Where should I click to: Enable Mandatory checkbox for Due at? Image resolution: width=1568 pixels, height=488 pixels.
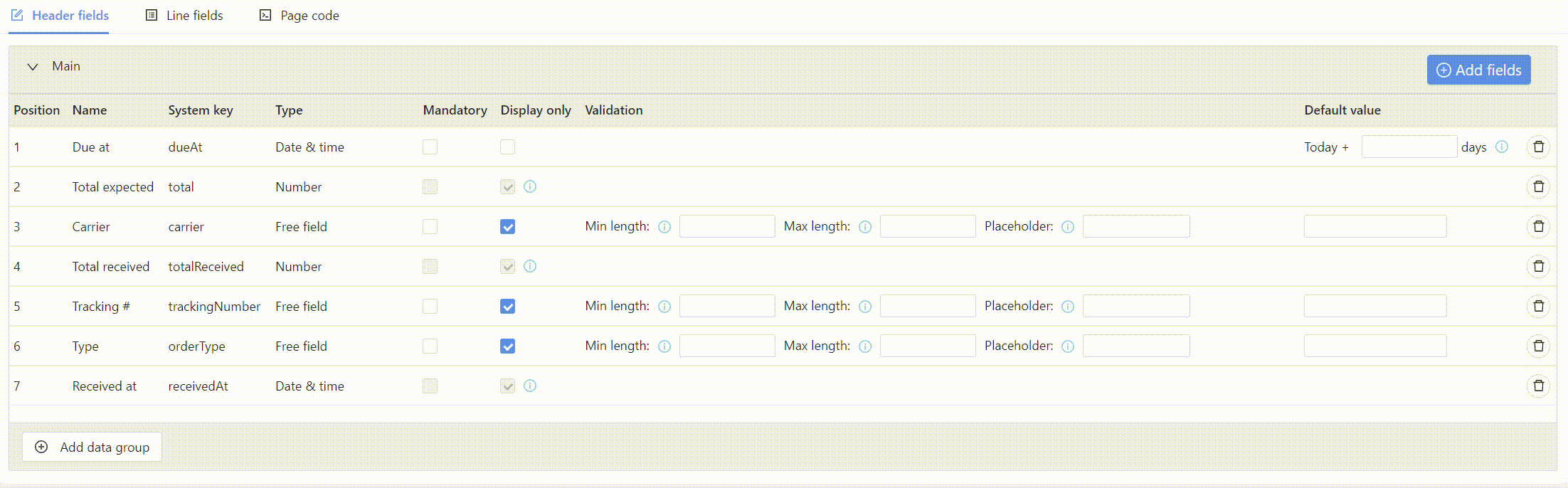(x=430, y=147)
